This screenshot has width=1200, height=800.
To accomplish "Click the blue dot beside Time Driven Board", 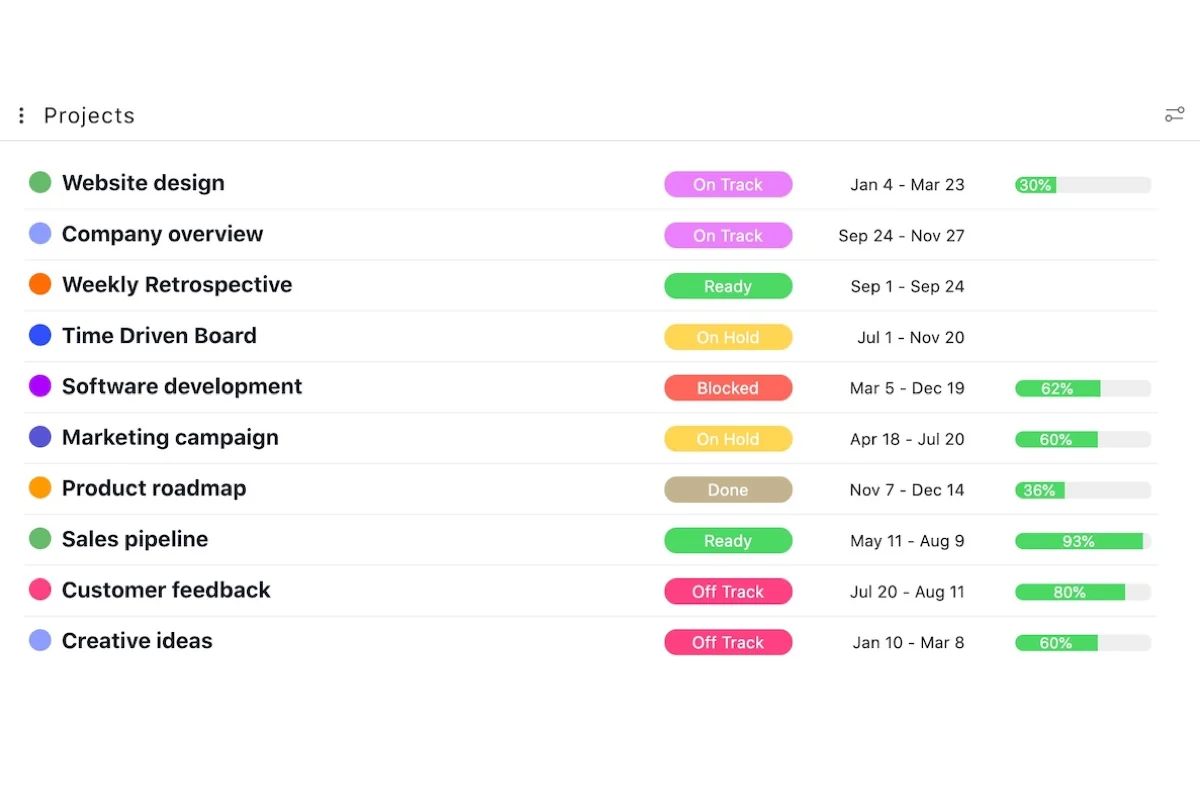I will pyautogui.click(x=40, y=335).
